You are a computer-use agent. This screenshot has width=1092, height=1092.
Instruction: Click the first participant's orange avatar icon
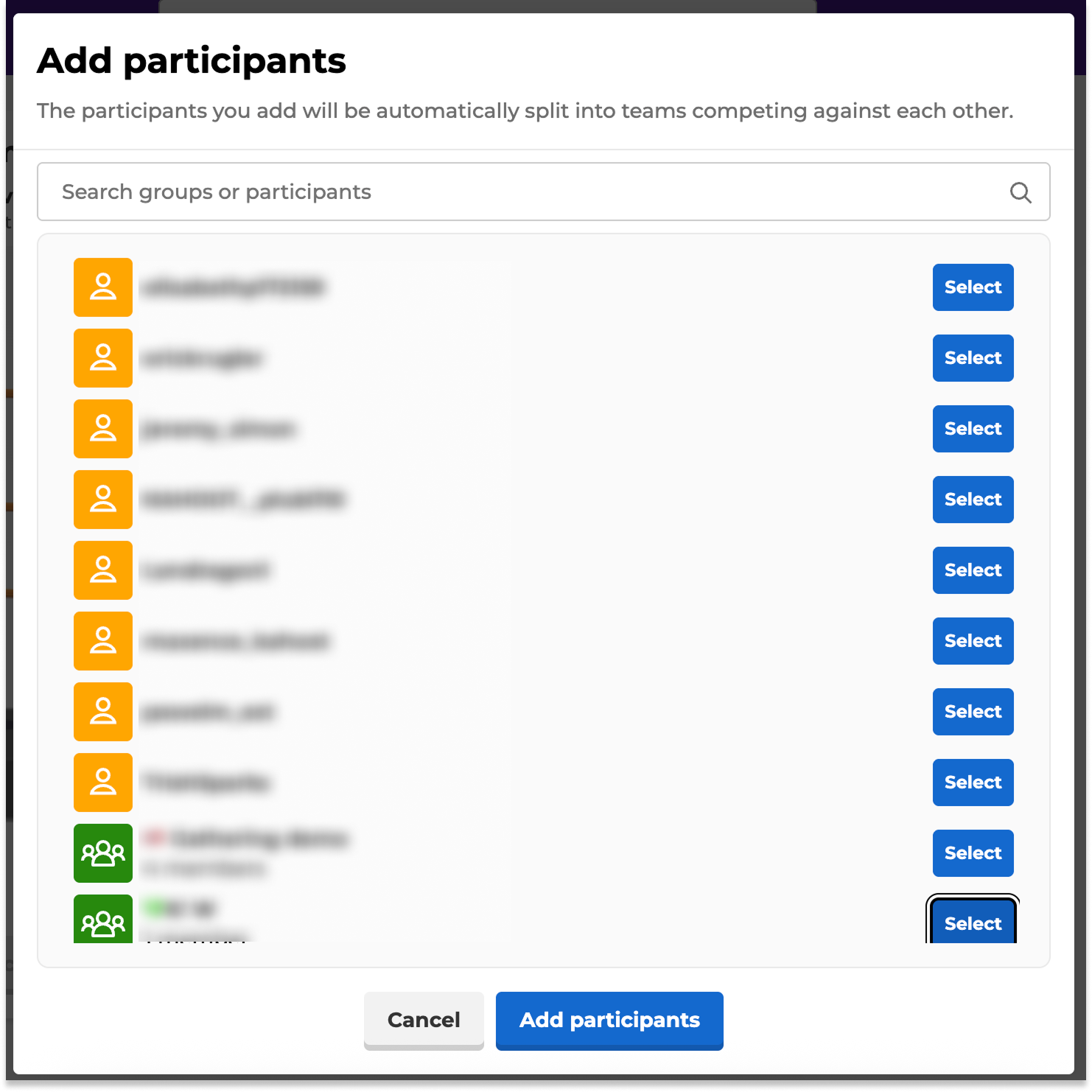[102, 287]
